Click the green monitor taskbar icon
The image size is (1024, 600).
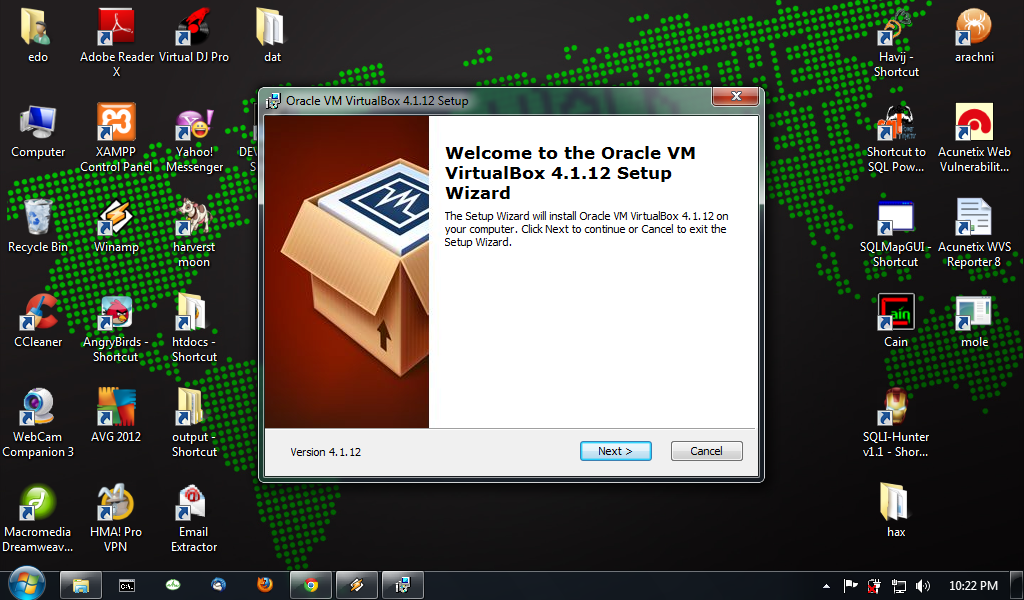[173, 585]
